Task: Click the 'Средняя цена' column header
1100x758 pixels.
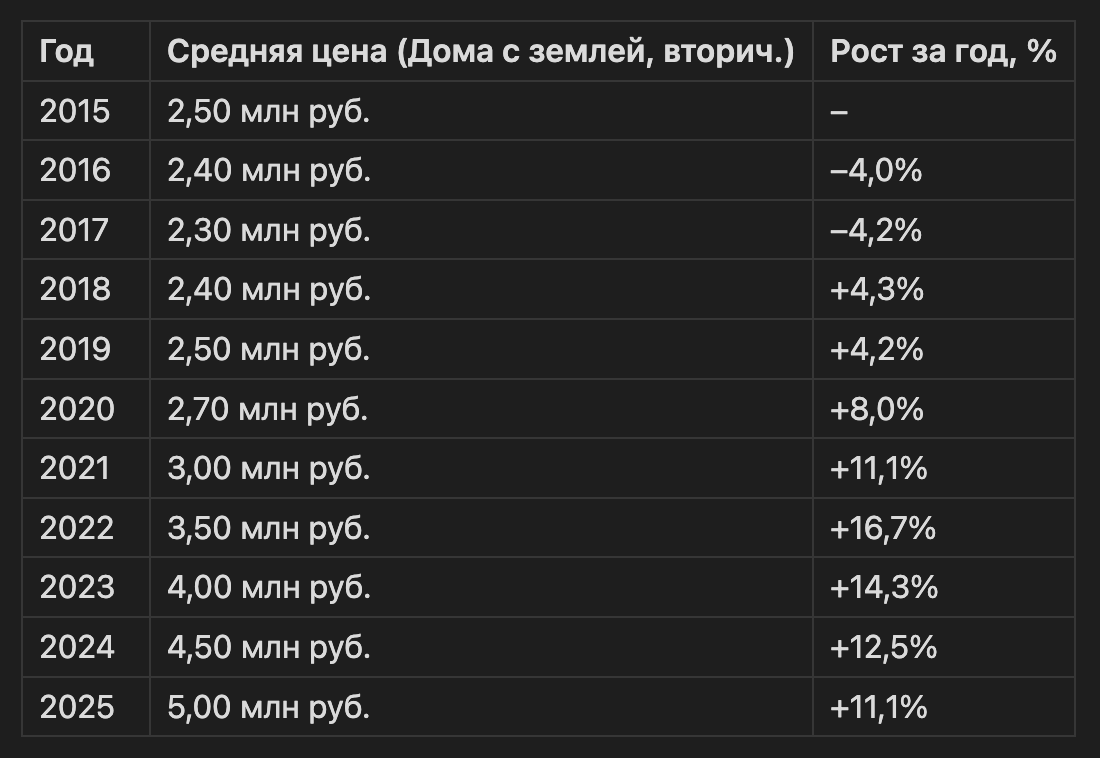Action: tap(480, 51)
